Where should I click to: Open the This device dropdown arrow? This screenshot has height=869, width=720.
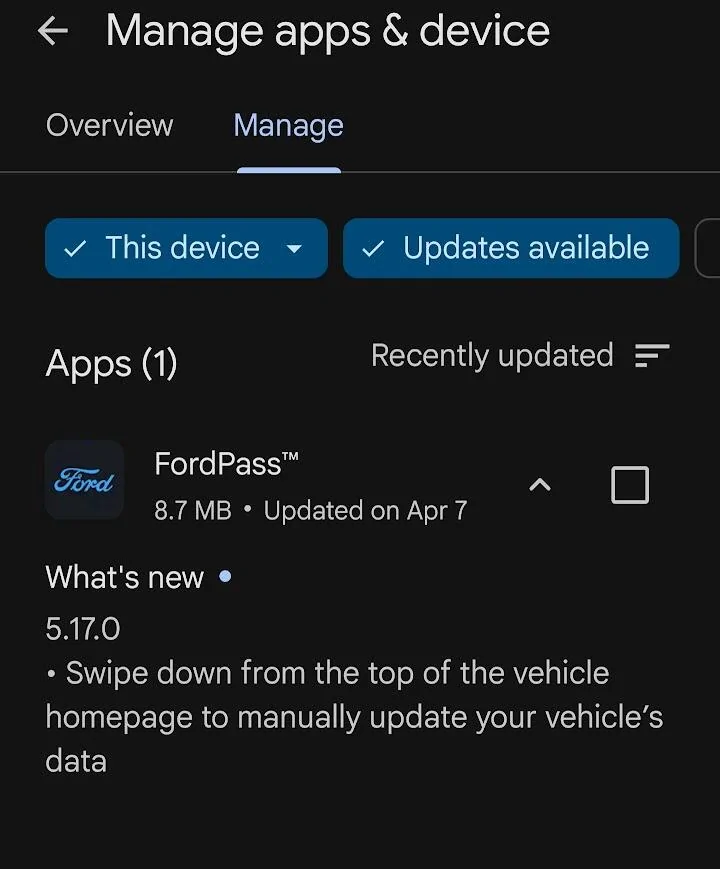pyautogui.click(x=296, y=249)
